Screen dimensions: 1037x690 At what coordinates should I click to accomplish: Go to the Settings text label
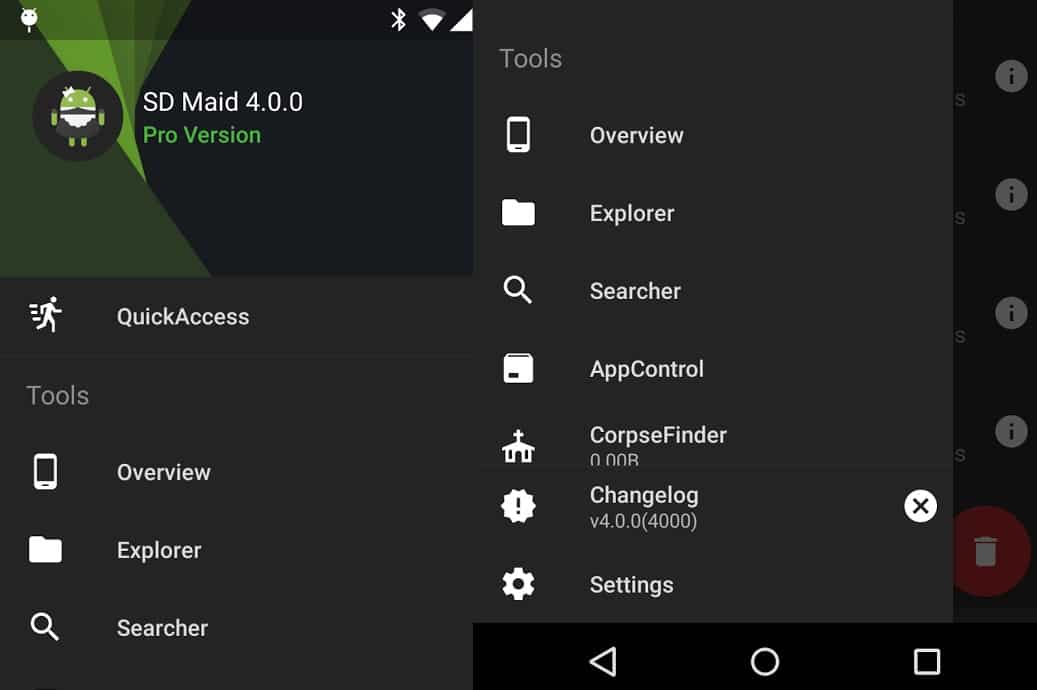631,585
